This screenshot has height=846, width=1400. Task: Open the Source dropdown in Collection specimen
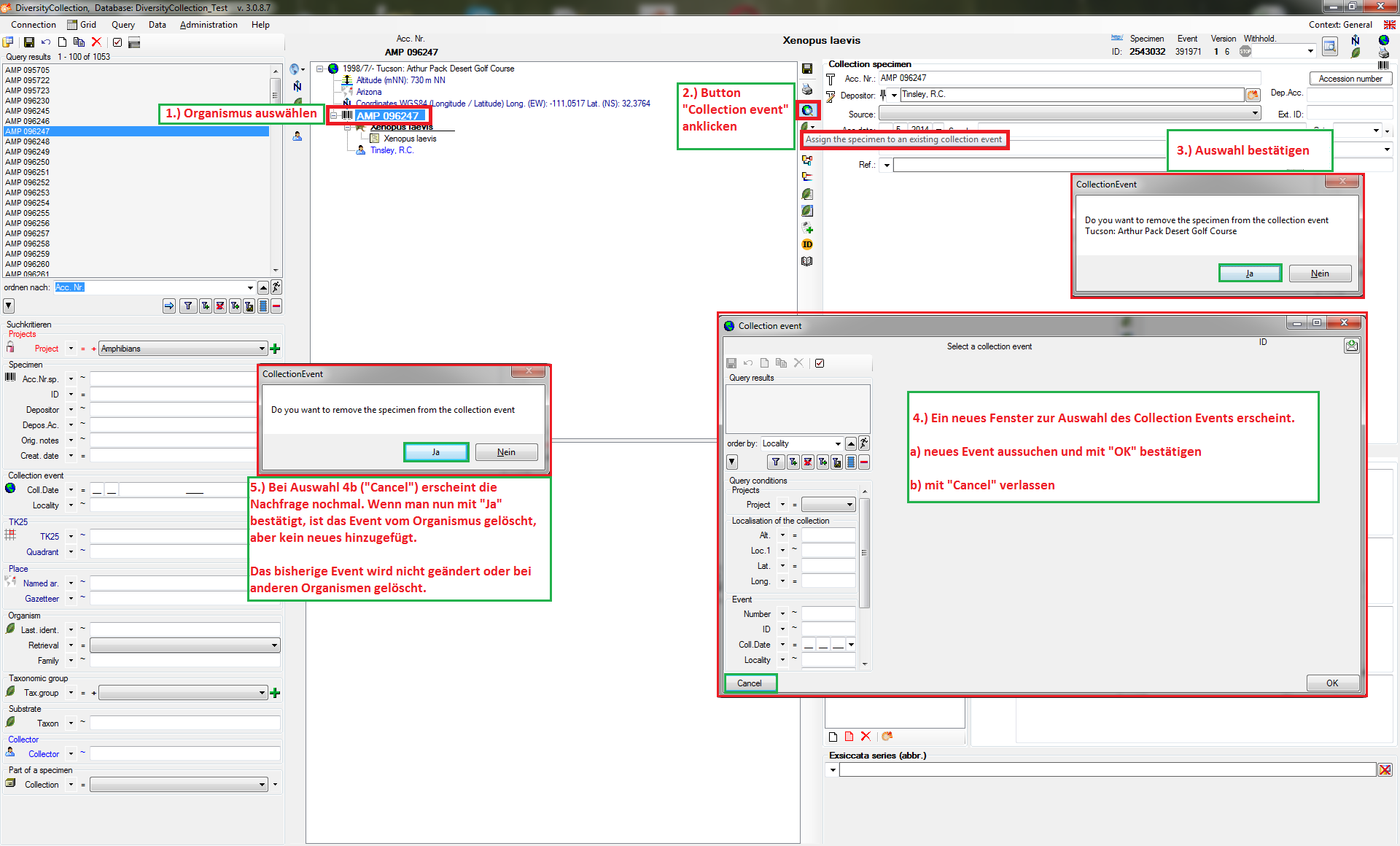tap(1255, 114)
